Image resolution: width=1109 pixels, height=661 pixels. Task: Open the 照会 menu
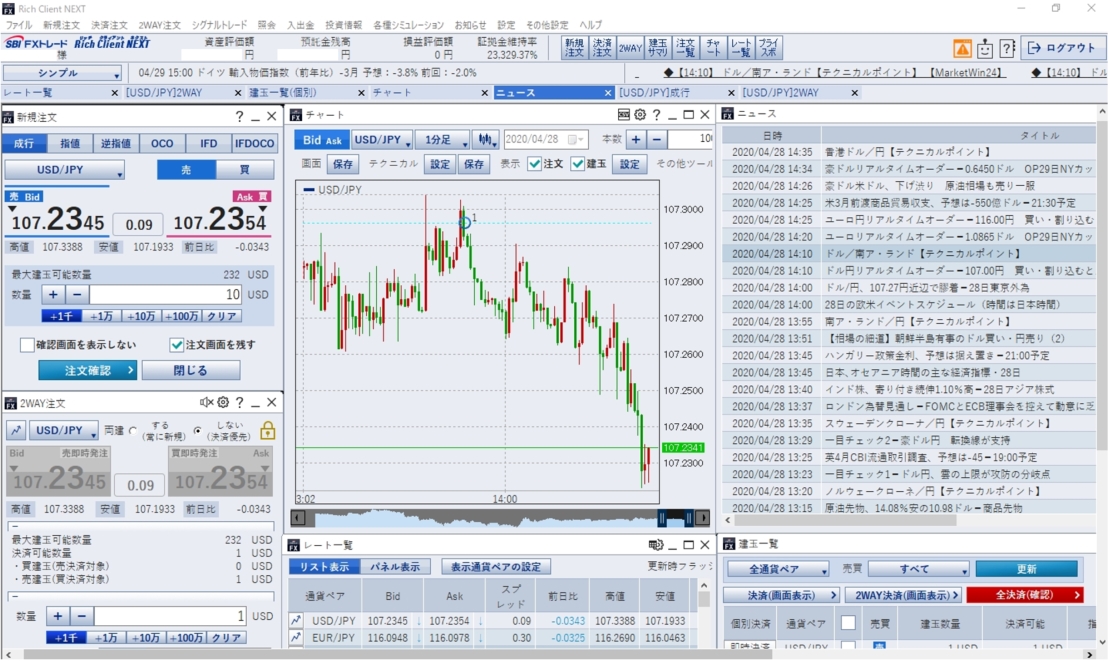coord(267,25)
